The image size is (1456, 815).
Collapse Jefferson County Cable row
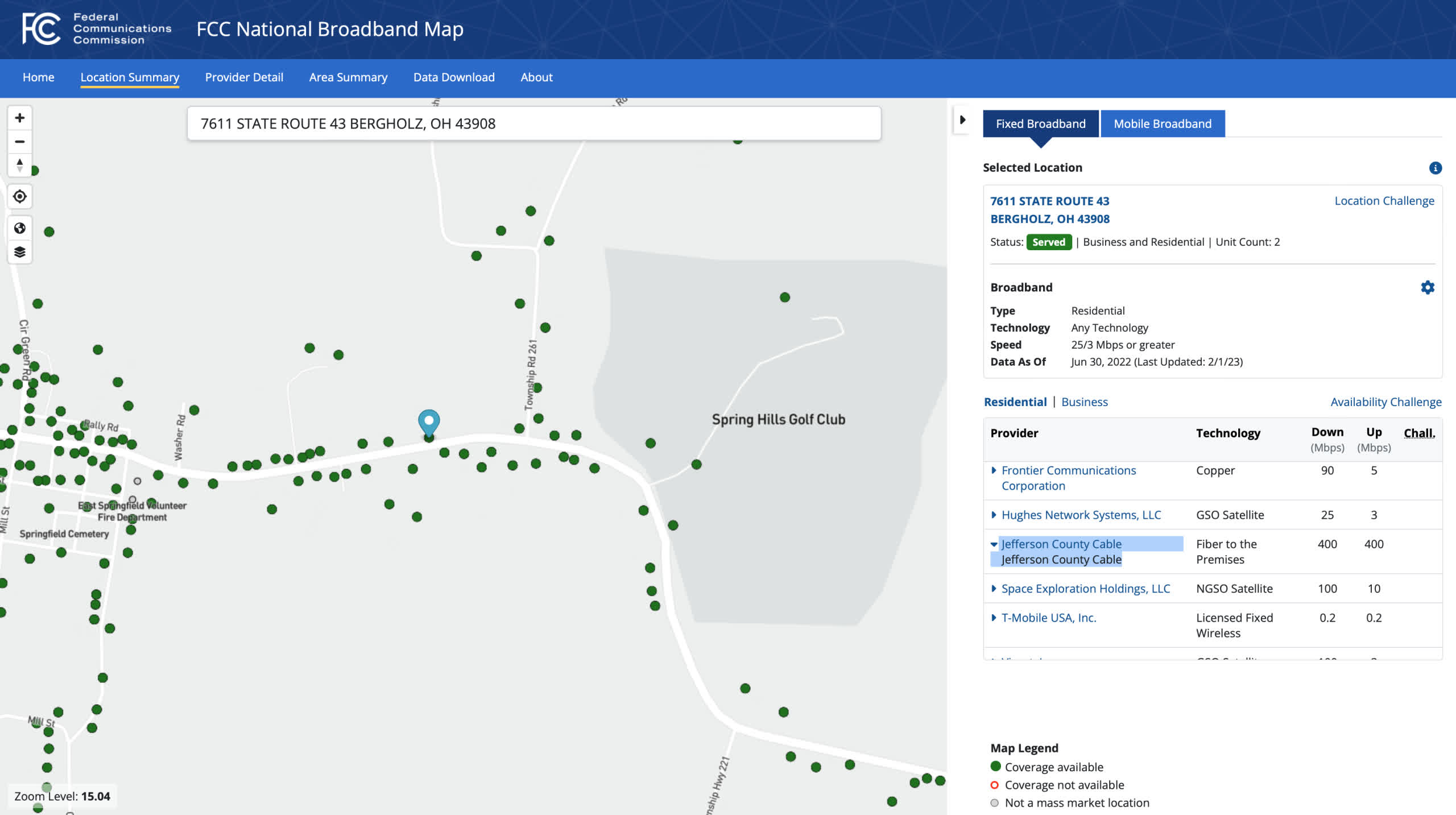[994, 544]
